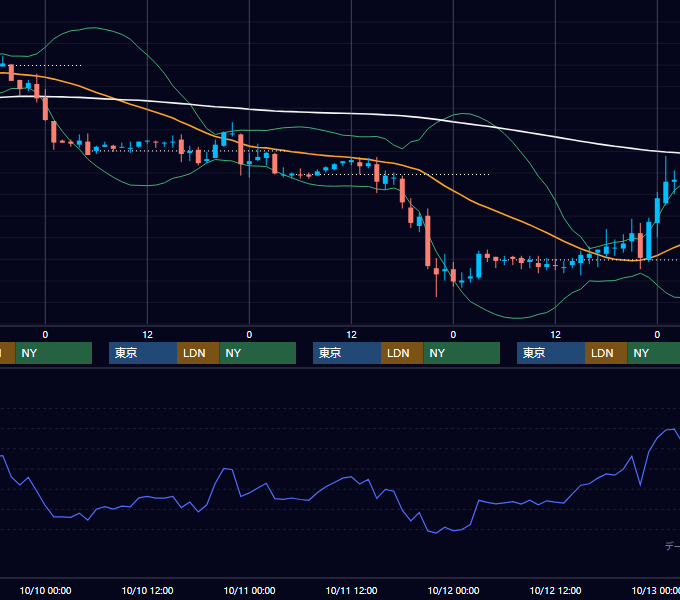
Task: Select the LDN block between 10/10 12:00 and 10/11 00:00
Action: [x=198, y=353]
